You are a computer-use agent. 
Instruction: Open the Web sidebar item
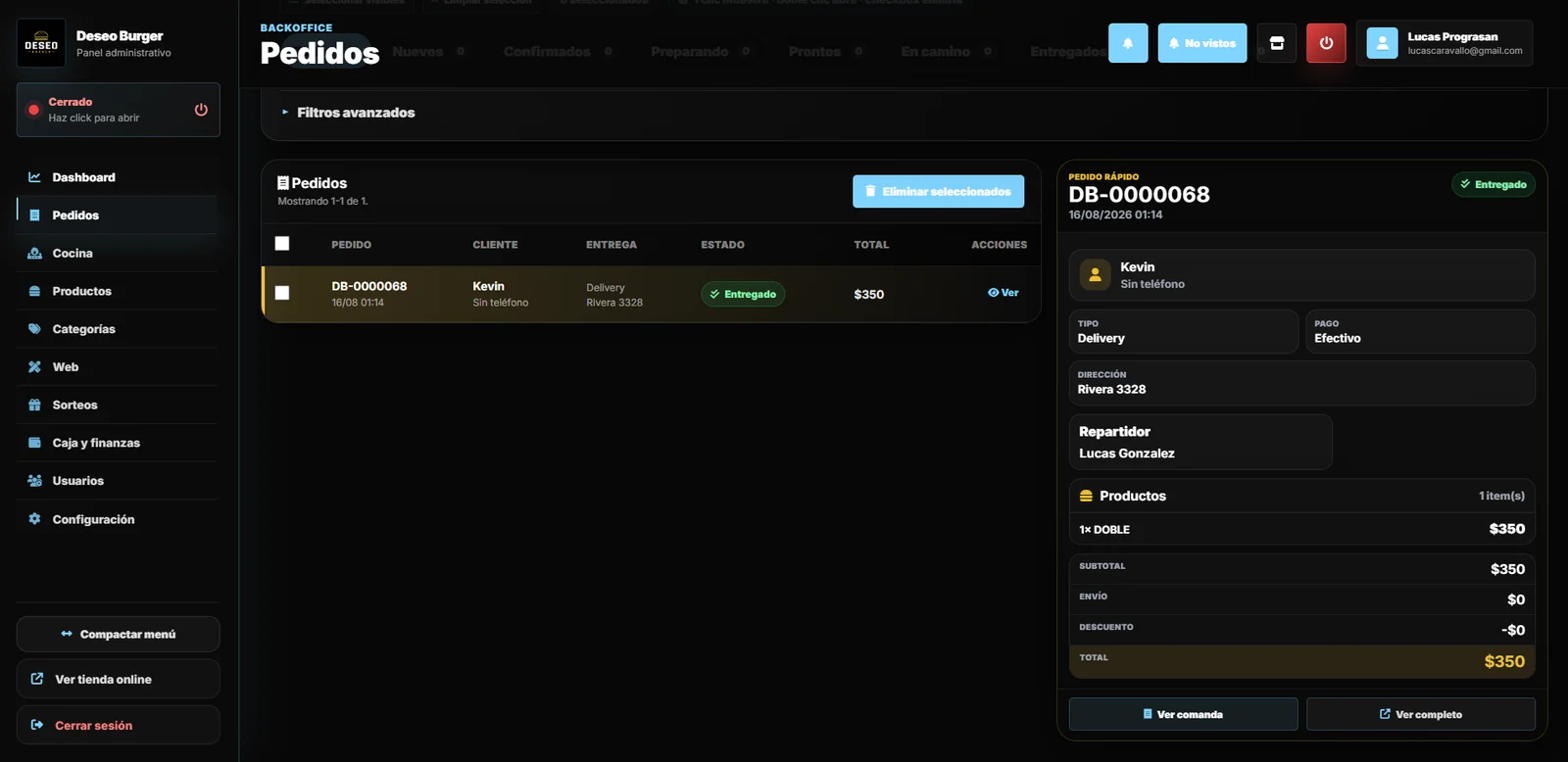(118, 367)
